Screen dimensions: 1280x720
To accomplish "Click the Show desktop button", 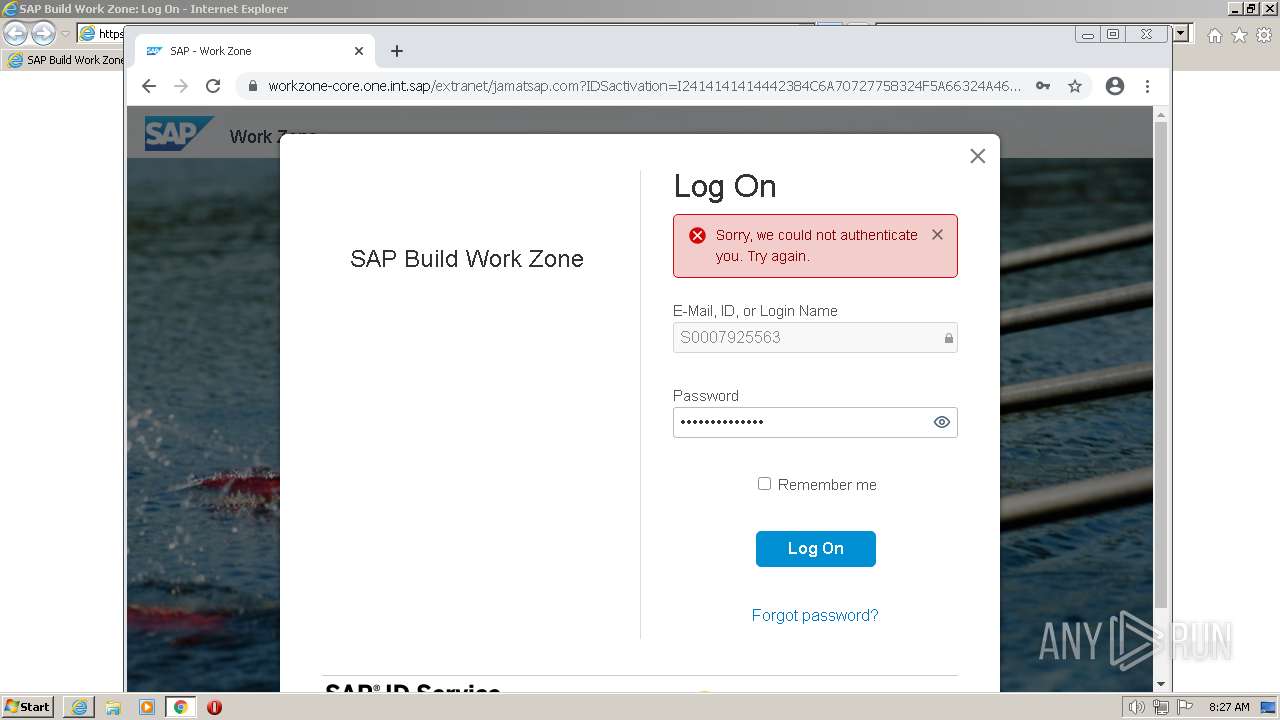I will coord(1269,707).
